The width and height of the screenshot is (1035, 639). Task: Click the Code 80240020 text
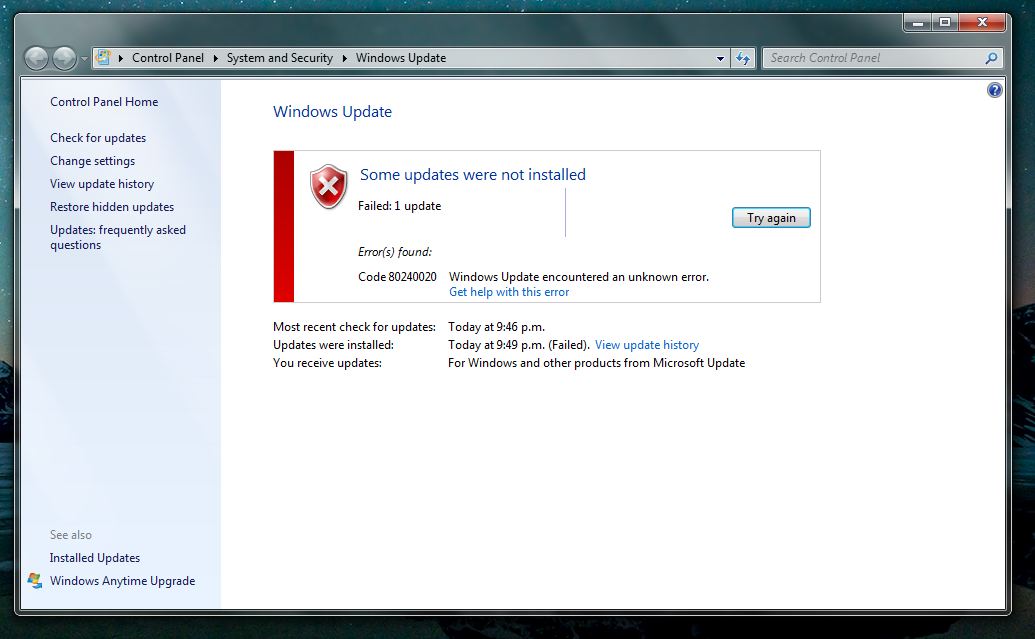[397, 277]
